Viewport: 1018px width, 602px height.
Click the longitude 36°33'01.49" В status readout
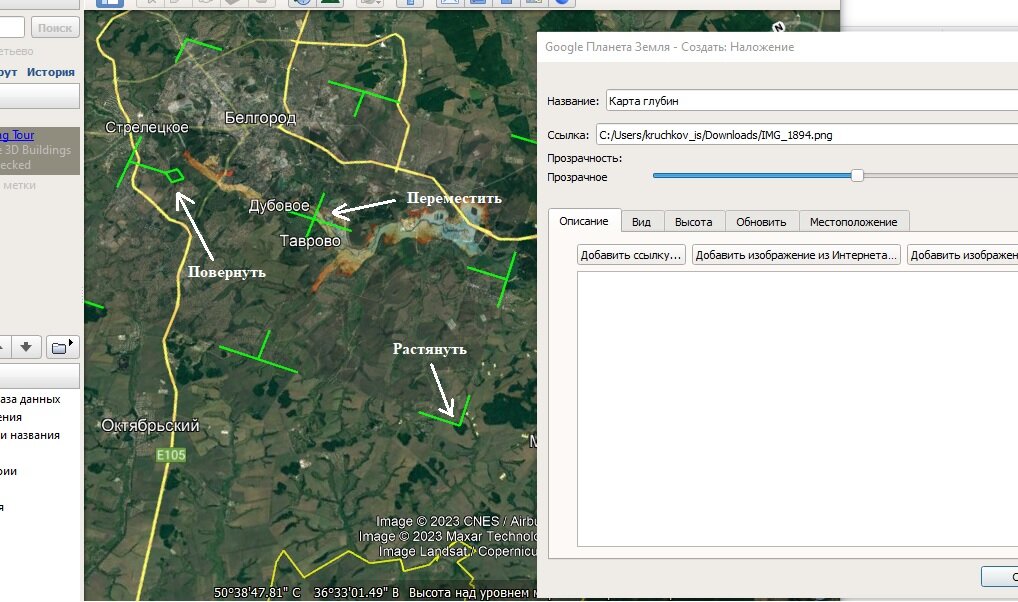click(356, 592)
